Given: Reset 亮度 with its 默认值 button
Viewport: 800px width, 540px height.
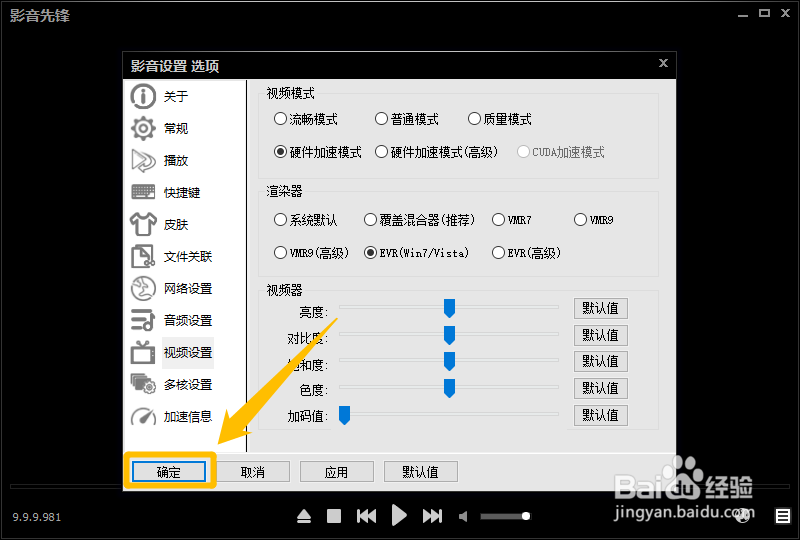Looking at the screenshot, I should pyautogui.click(x=601, y=308).
